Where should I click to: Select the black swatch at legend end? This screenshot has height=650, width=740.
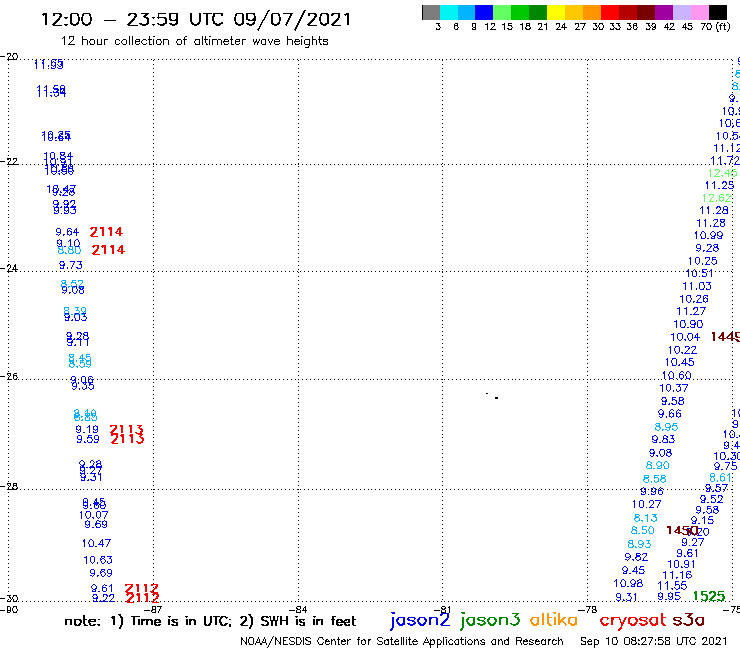click(718, 12)
